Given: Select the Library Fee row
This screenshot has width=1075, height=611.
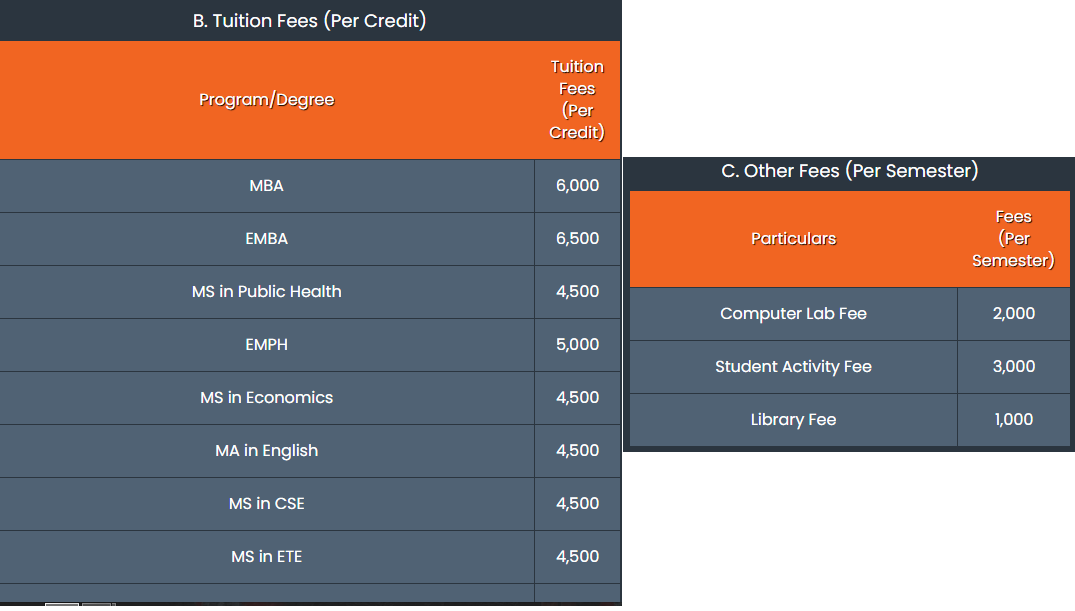Looking at the screenshot, I should [849, 420].
